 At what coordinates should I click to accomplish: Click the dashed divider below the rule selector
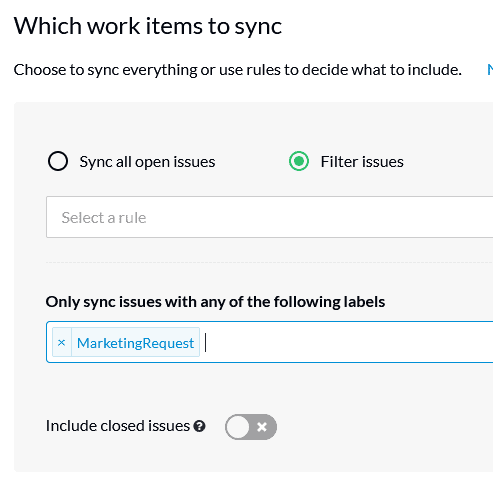pyautogui.click(x=269, y=262)
